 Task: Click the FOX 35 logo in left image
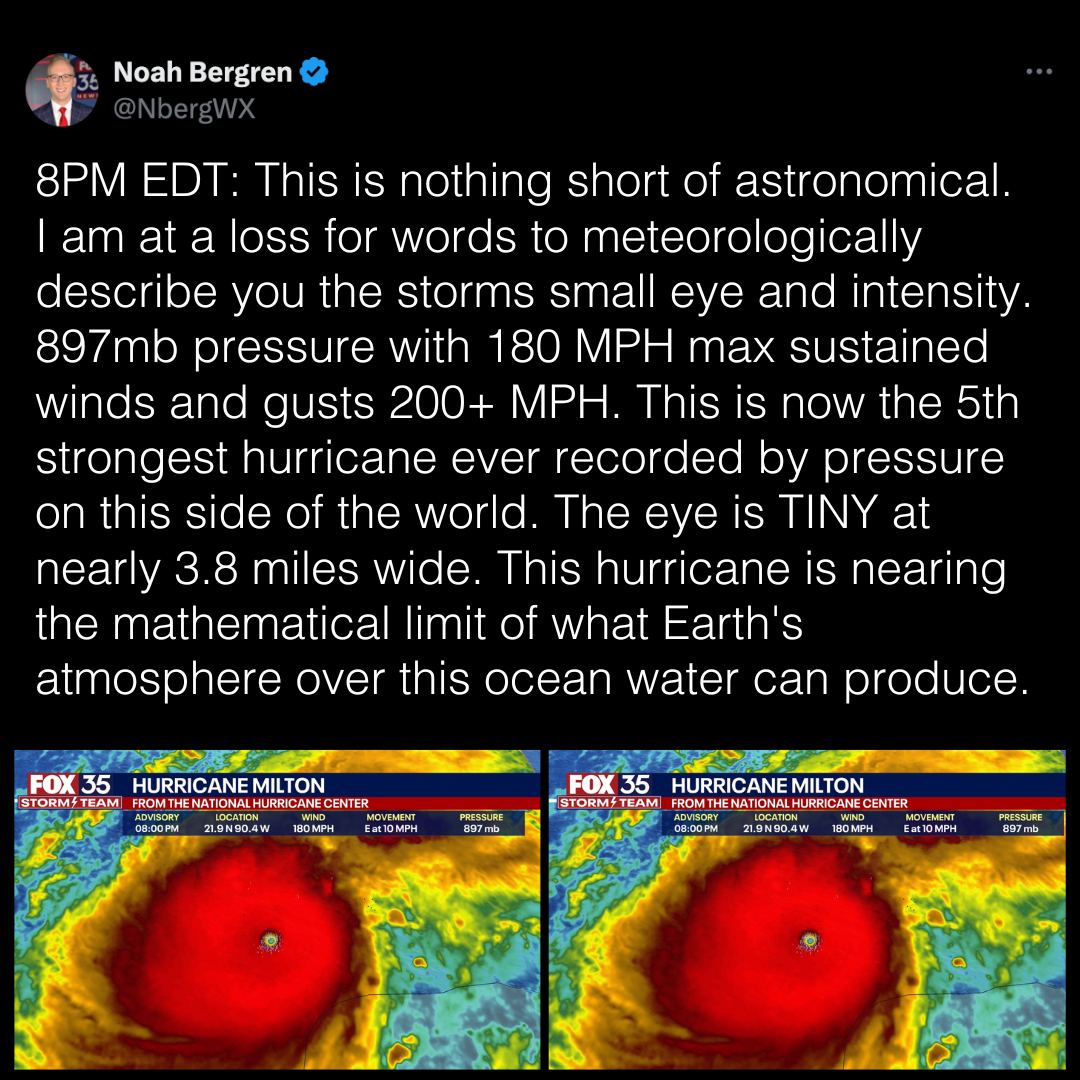click(x=68, y=783)
